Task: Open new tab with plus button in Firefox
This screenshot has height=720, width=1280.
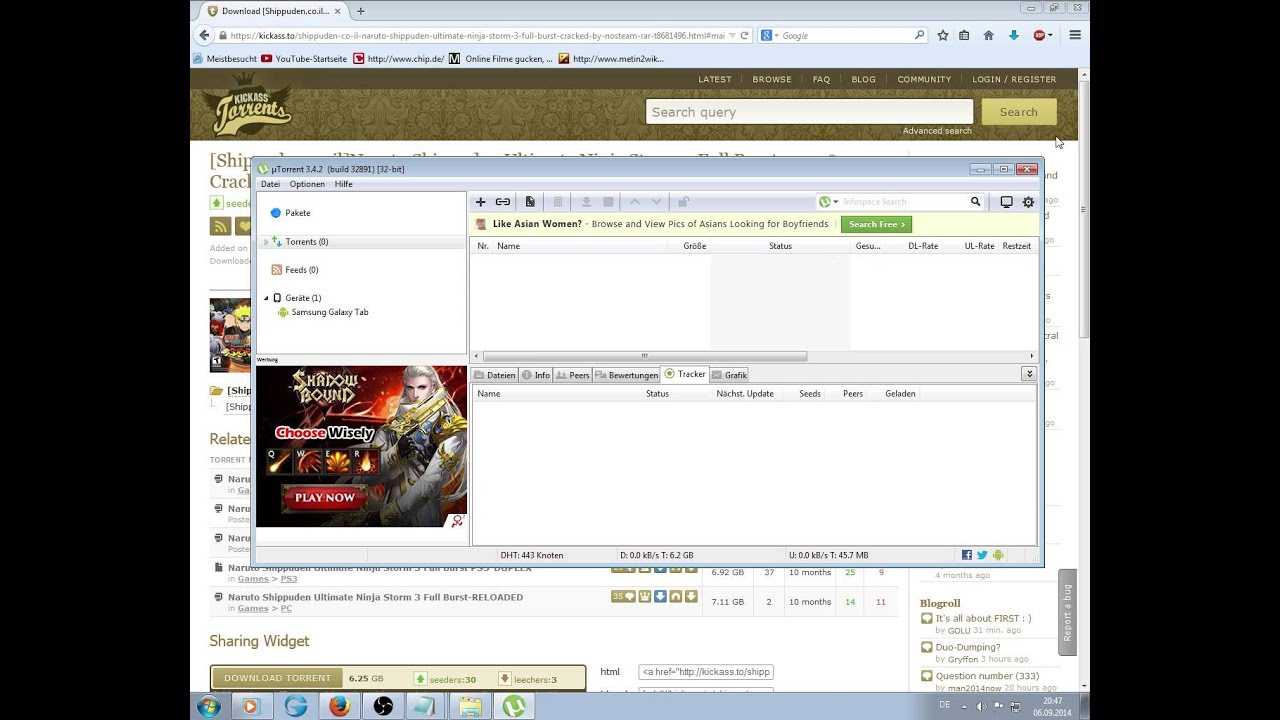Action: pos(361,11)
